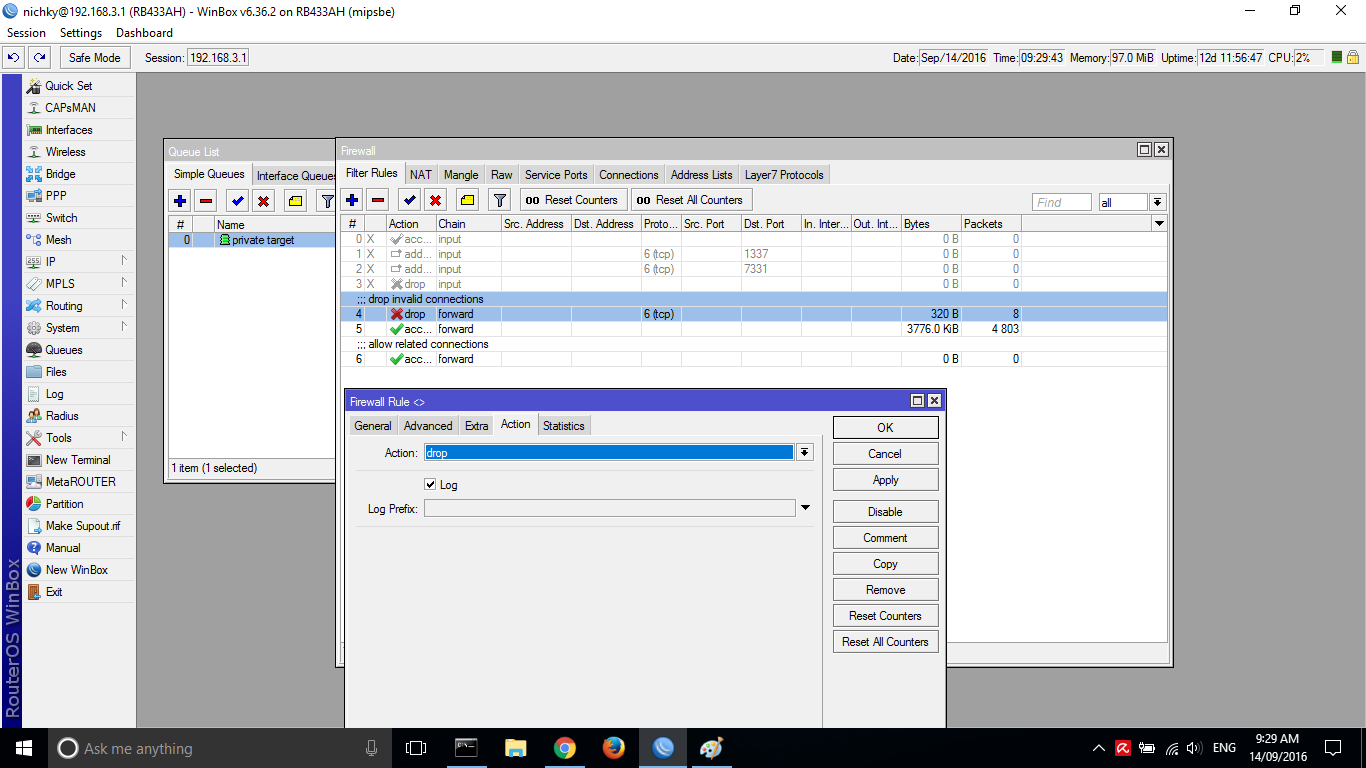Click the Apply button
1366x768 pixels.
tap(886, 480)
